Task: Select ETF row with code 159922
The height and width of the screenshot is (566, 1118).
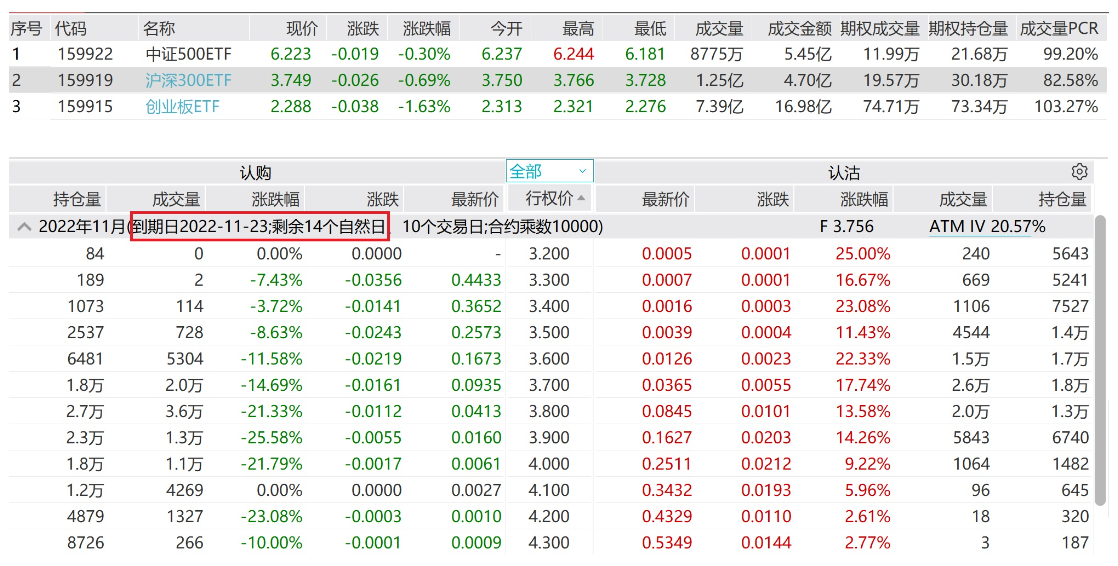Action: [x=85, y=54]
